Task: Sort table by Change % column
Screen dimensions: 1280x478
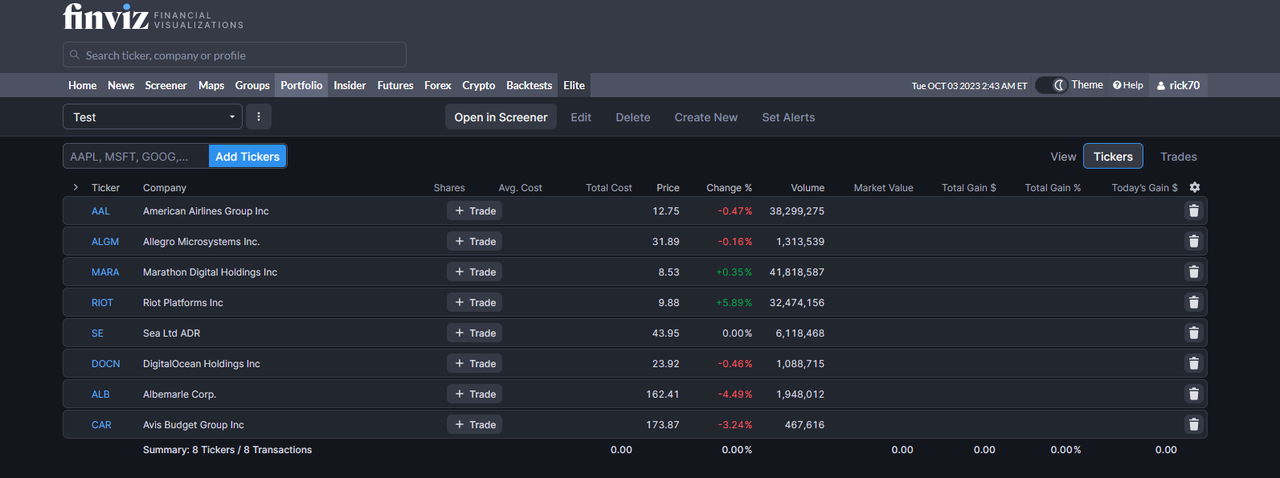Action: pos(728,188)
